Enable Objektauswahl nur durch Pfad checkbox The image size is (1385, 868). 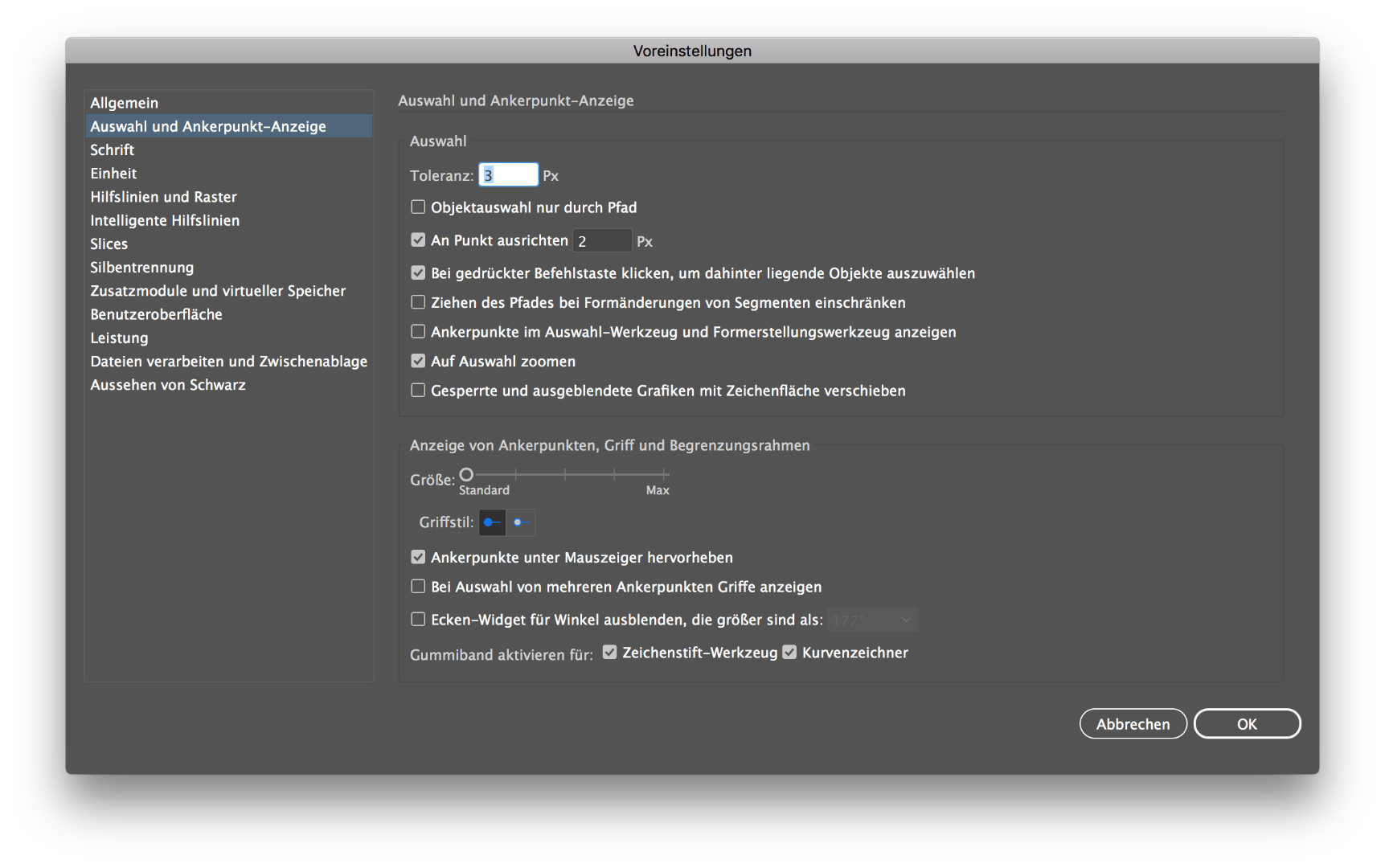418,207
